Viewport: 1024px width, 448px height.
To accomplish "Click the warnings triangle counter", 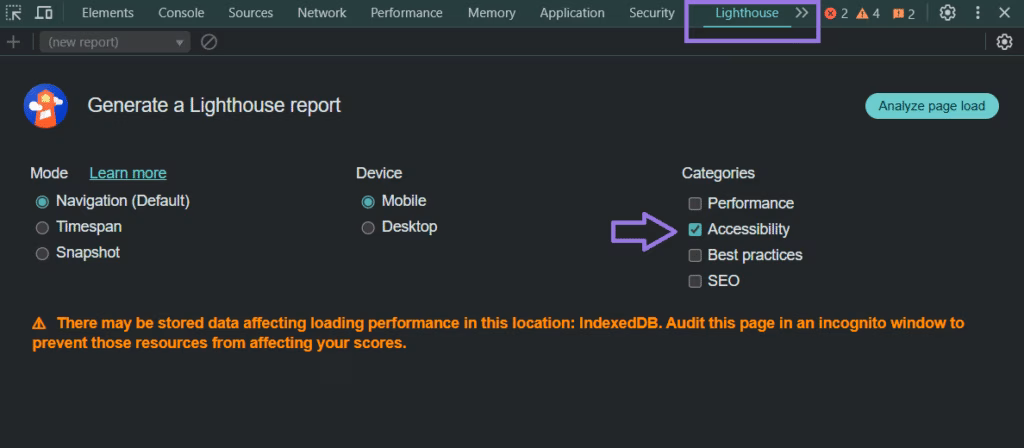I will [868, 13].
